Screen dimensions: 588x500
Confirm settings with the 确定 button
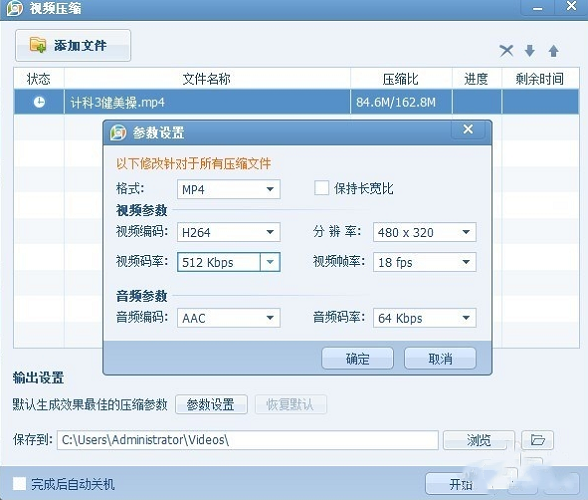point(357,359)
